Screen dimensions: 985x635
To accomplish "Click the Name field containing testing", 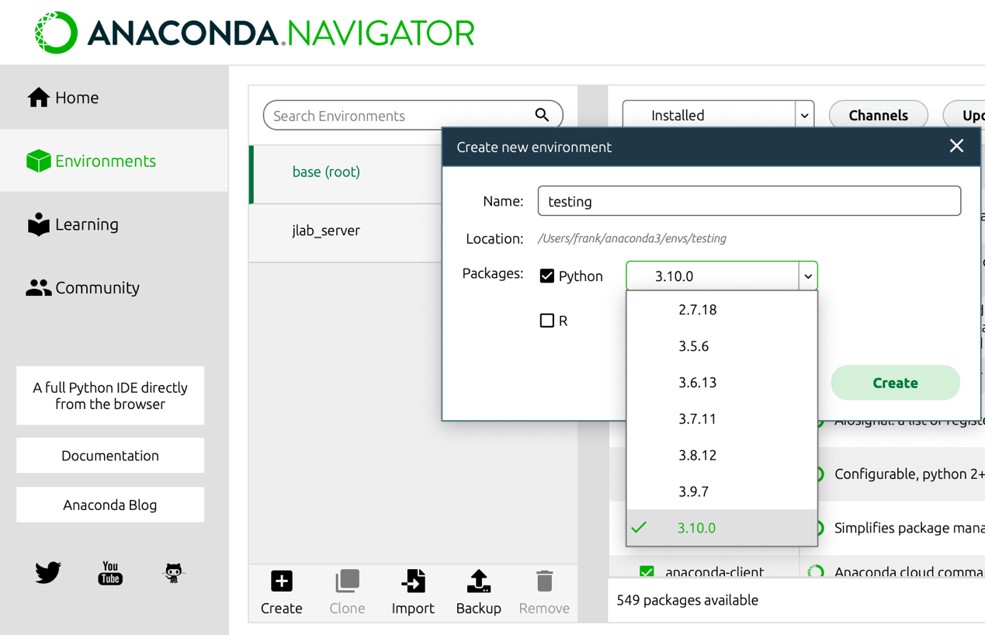I will tap(749, 201).
